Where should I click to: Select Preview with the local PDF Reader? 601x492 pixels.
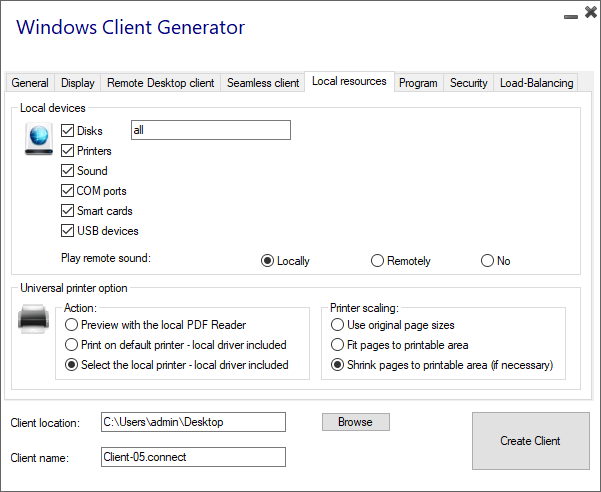point(71,325)
